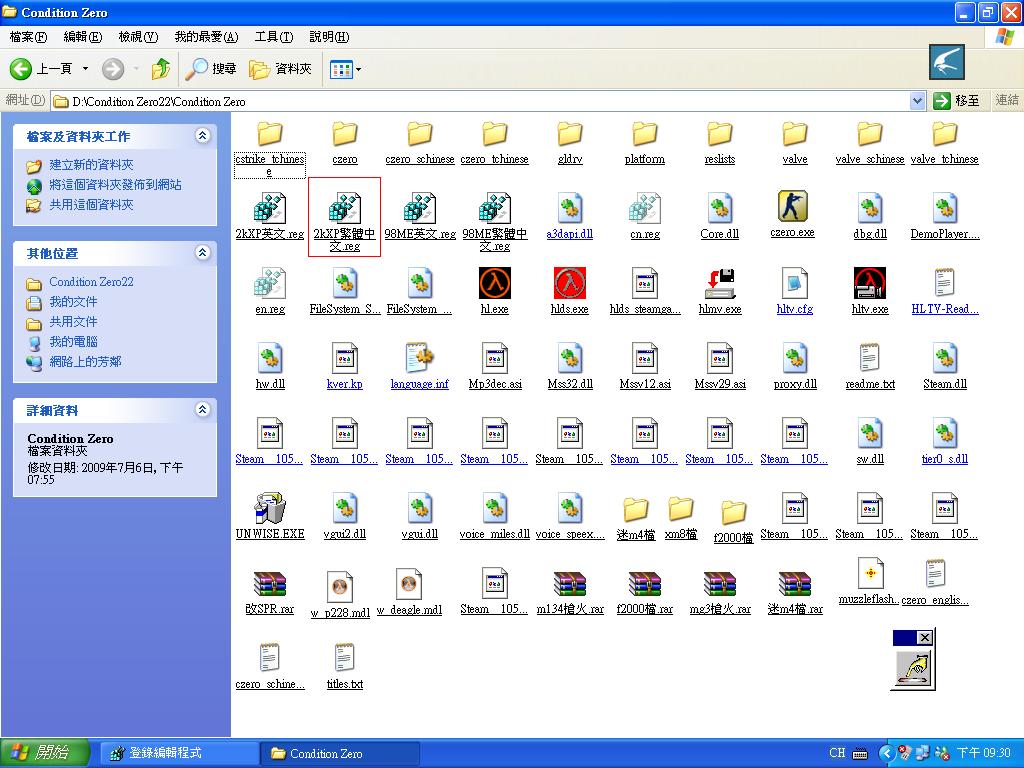Screen dimensions: 1024x768
Task: Click 將這個資料夾發佈到網站 link
Action: (x=116, y=185)
